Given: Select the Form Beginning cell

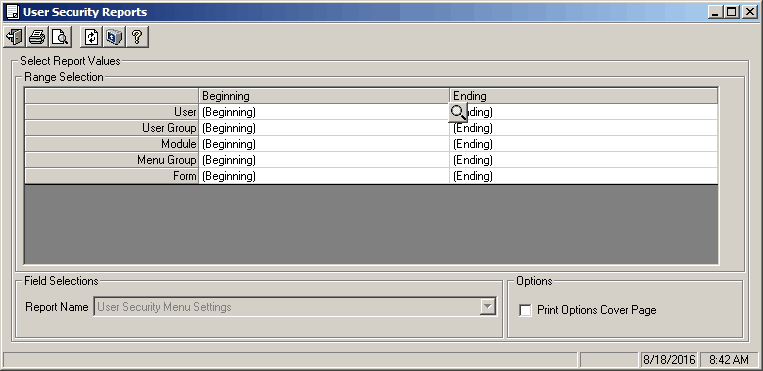Looking at the screenshot, I should [324, 176].
